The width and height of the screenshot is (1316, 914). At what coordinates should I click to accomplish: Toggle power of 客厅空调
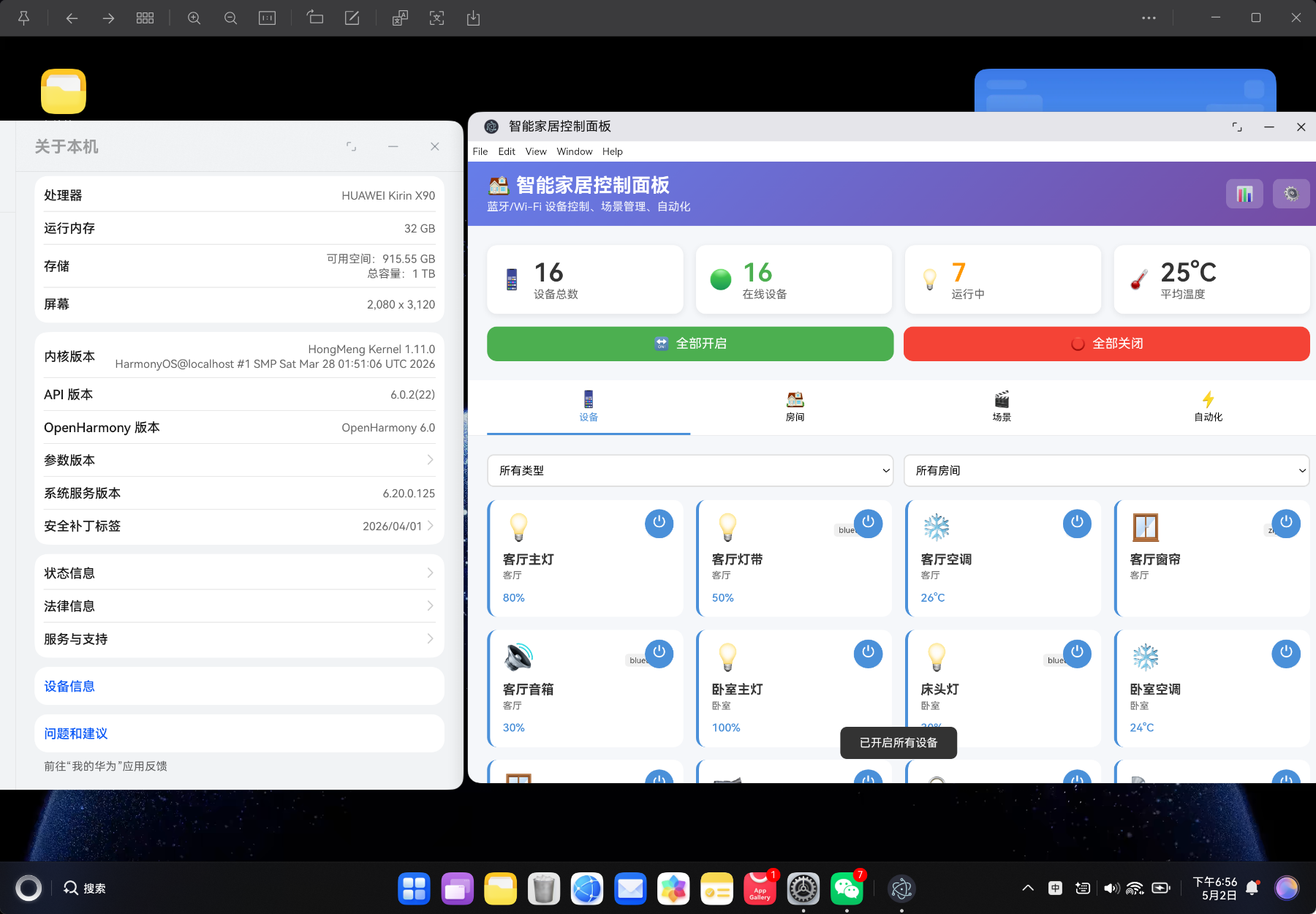click(1077, 523)
